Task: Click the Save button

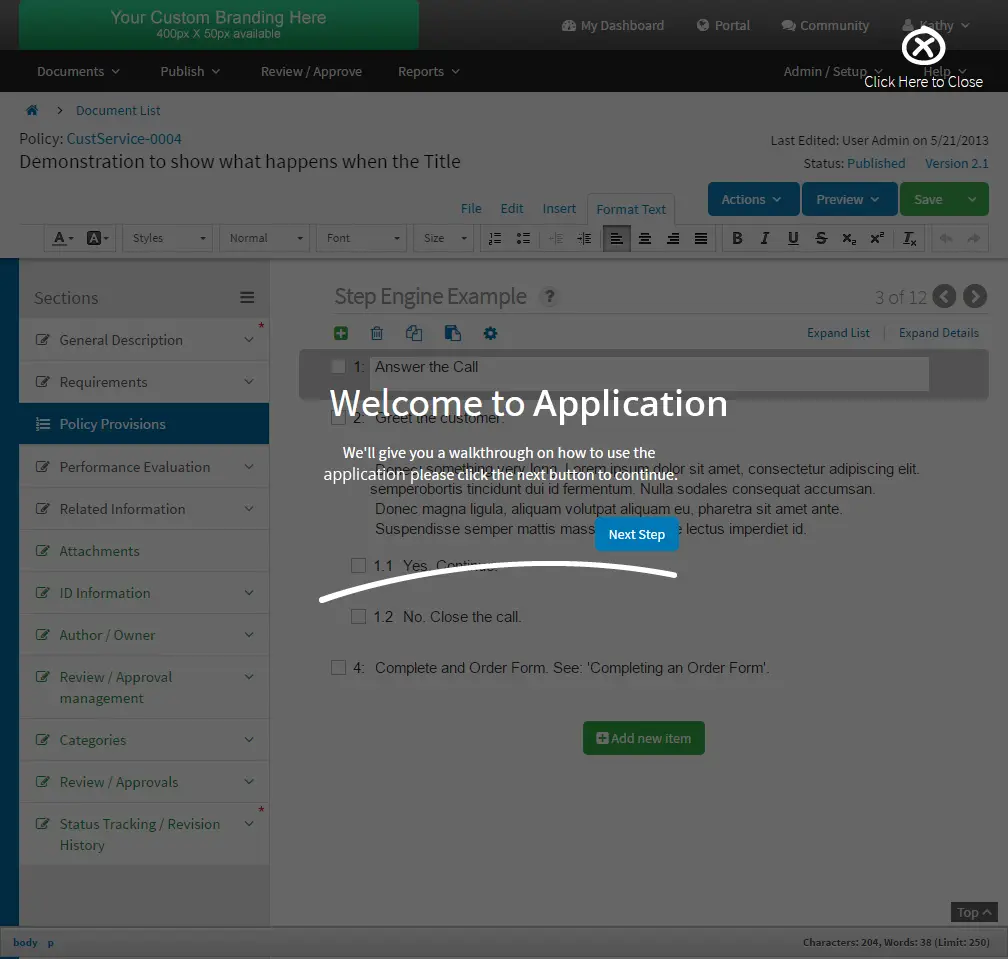Action: click(928, 199)
